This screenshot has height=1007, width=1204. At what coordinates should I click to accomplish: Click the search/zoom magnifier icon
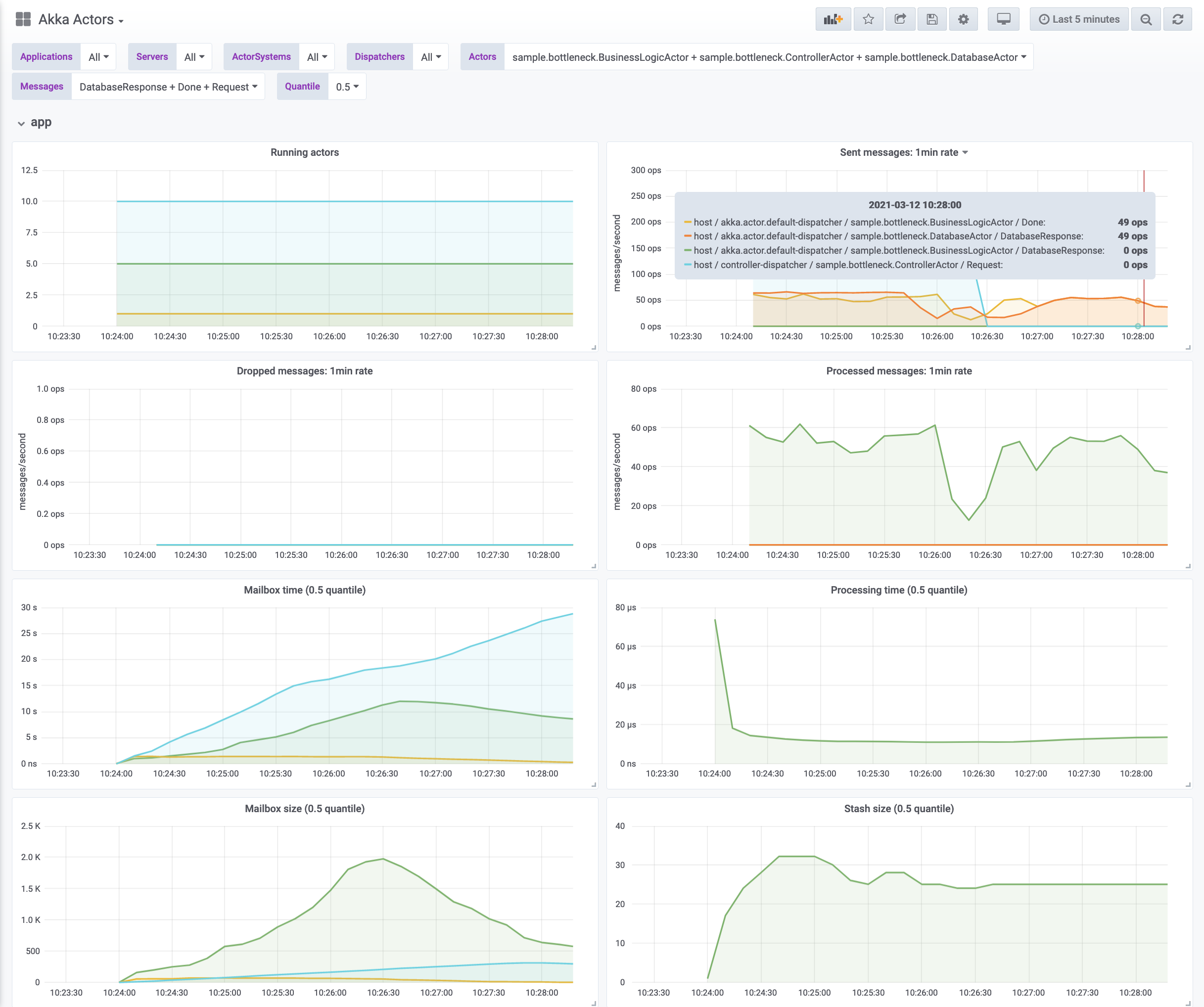[1148, 20]
